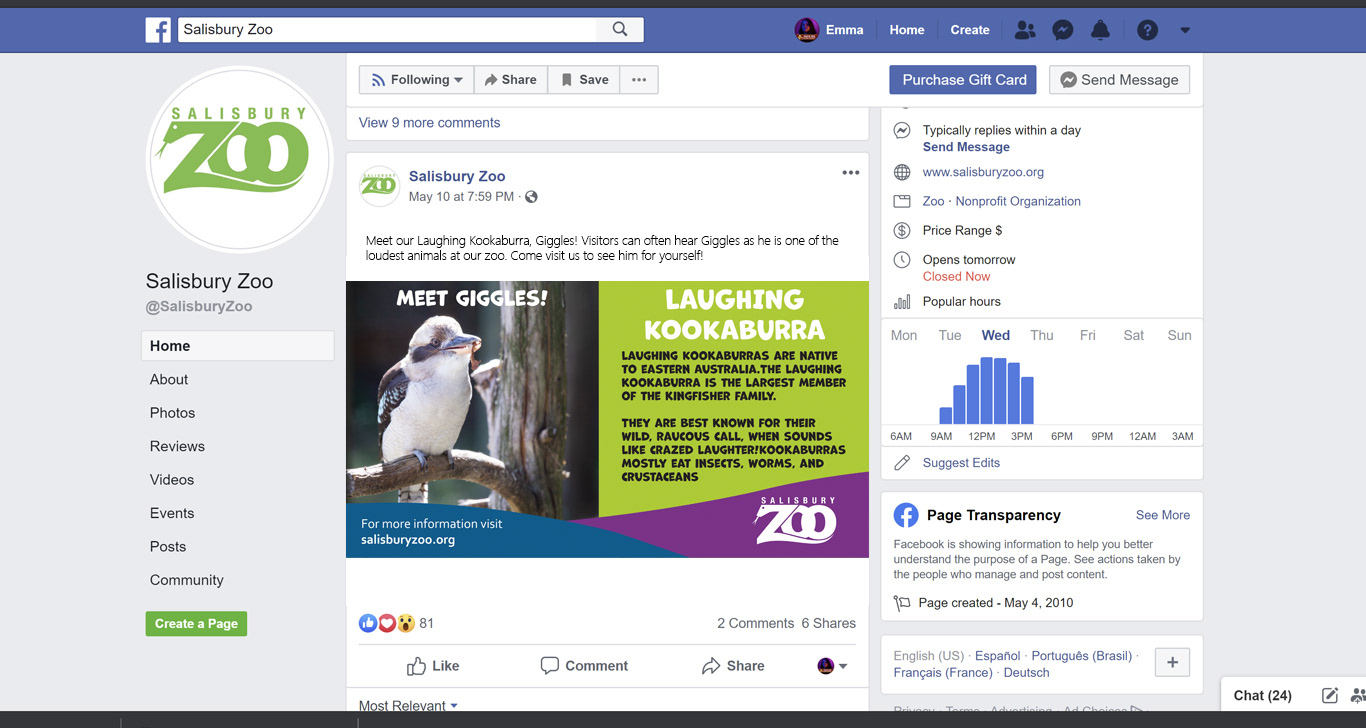Open Chat (24) panel
1366x728 pixels.
(x=1263, y=695)
